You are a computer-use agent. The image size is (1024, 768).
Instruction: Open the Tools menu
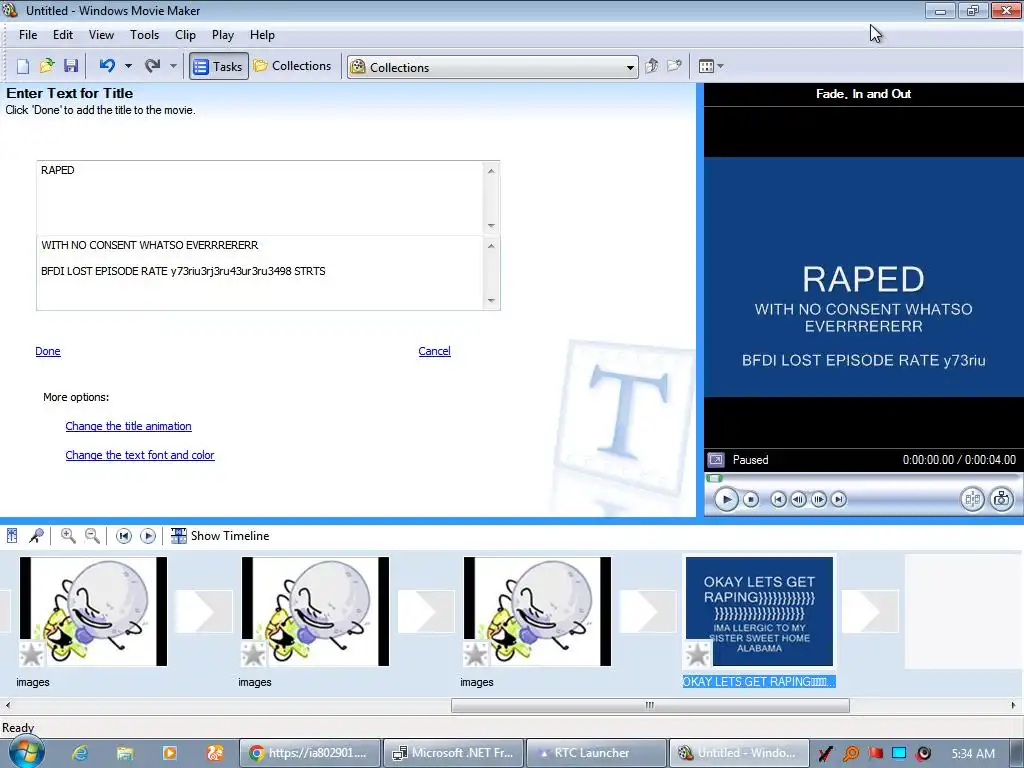(144, 35)
